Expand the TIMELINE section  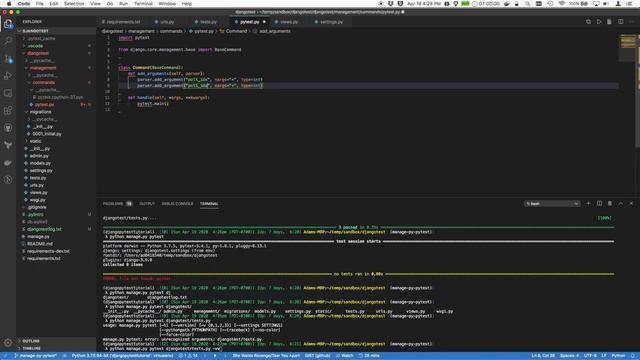click(x=31, y=348)
